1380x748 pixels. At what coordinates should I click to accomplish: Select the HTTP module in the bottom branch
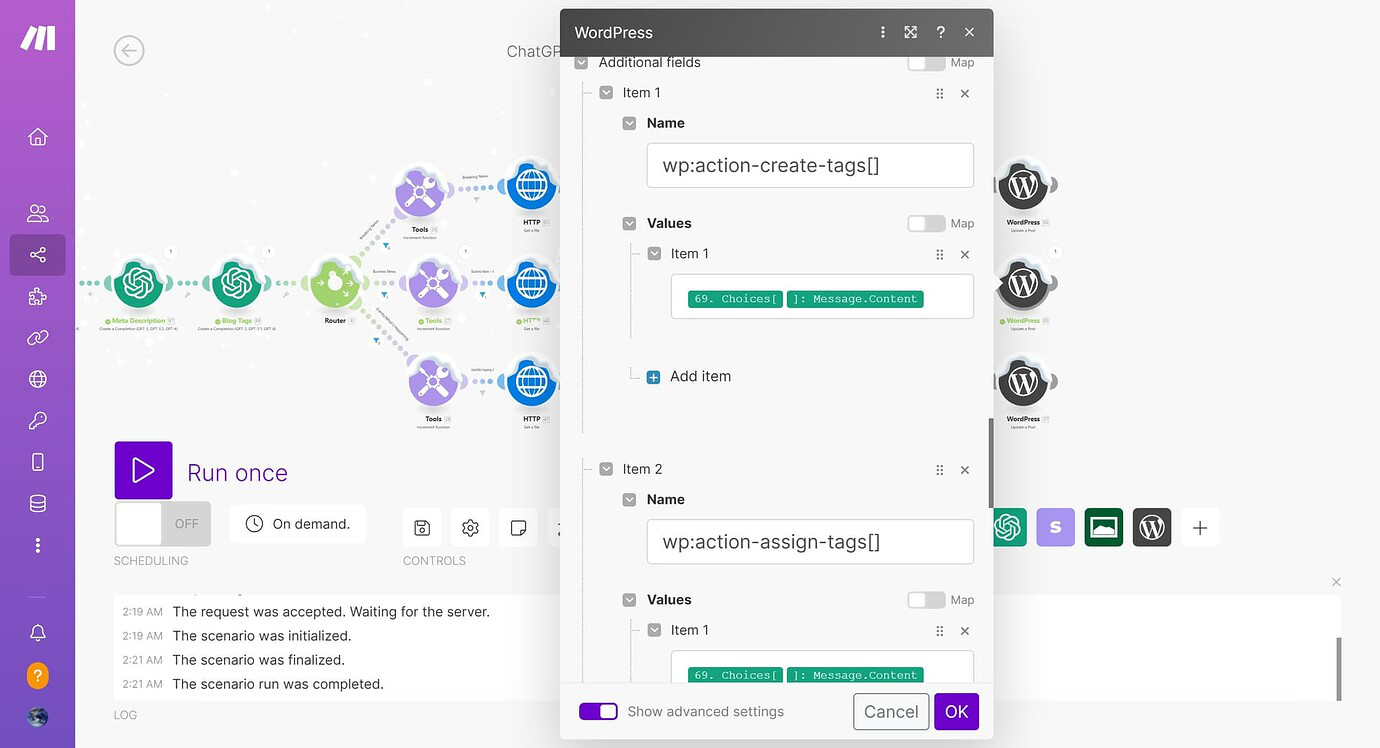(531, 383)
